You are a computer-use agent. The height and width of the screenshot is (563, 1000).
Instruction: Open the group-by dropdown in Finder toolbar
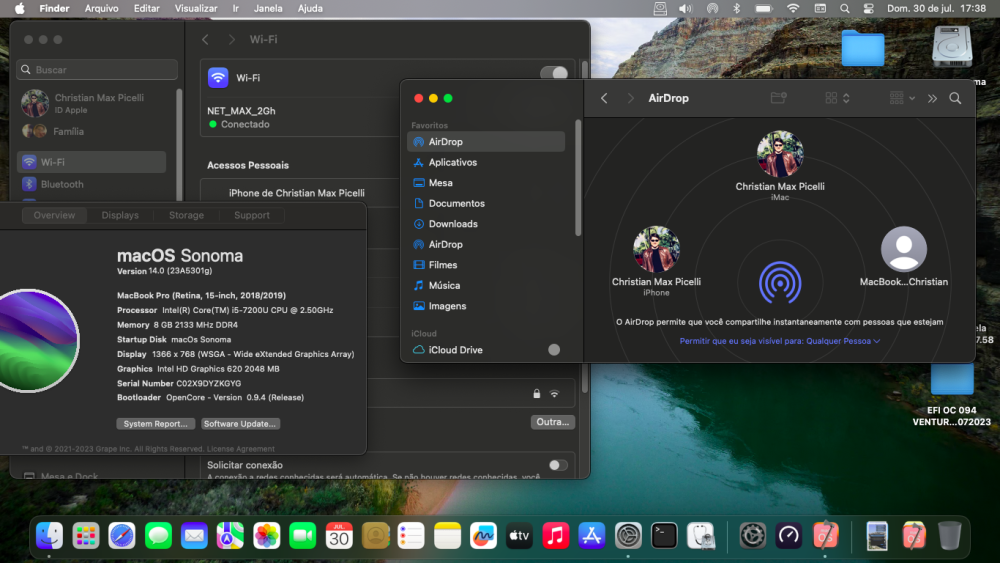pos(902,98)
